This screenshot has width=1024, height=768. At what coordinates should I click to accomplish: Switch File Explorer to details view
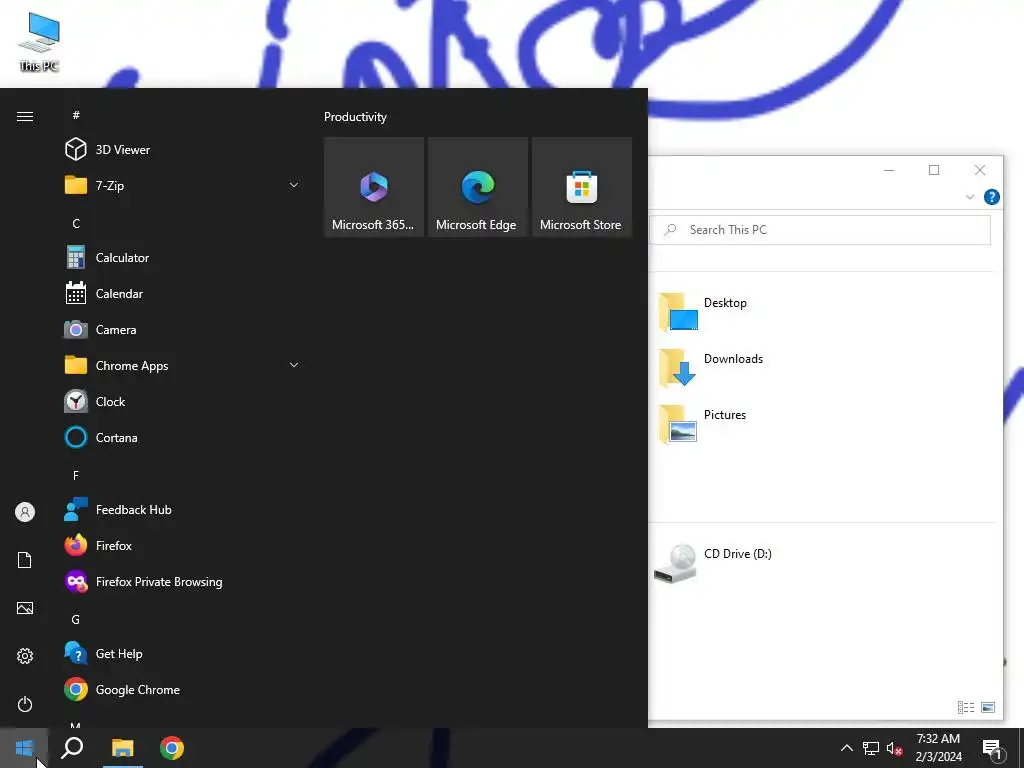tap(966, 707)
